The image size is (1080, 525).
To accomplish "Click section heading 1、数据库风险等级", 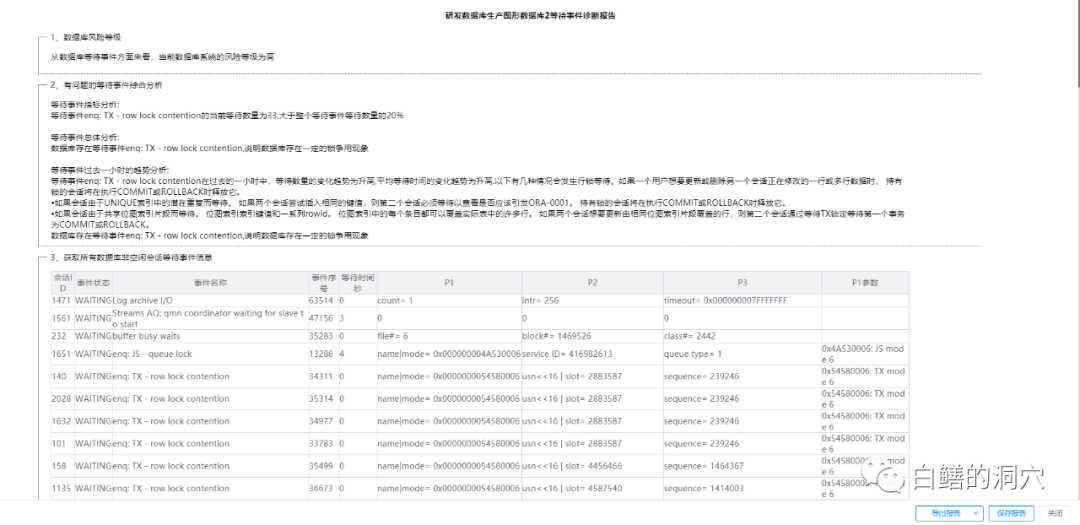I will 86,37.
